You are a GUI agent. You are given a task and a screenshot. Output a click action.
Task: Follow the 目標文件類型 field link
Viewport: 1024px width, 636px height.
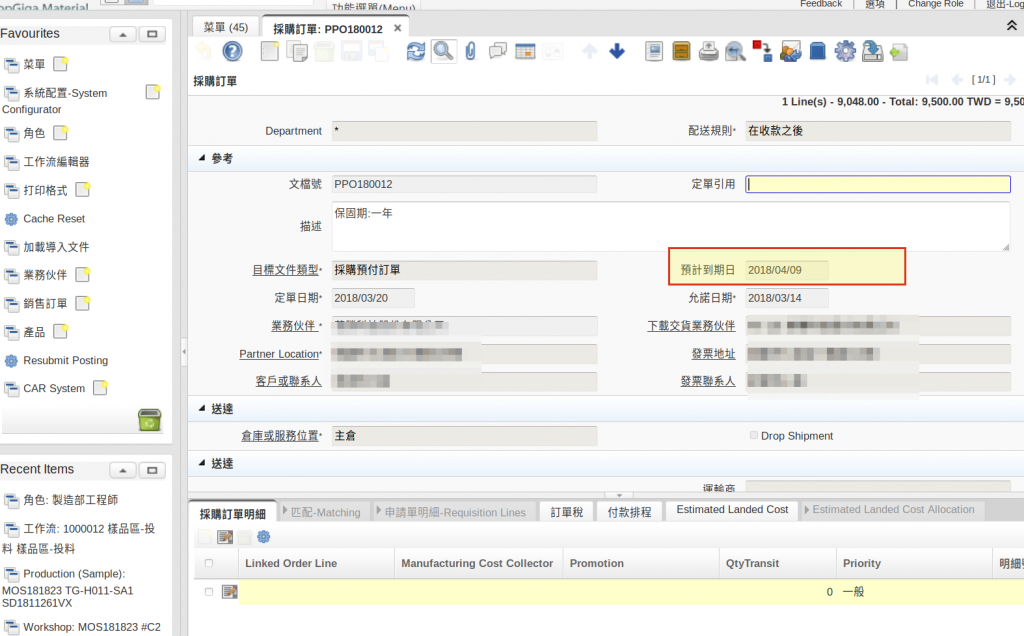[x=285, y=270]
